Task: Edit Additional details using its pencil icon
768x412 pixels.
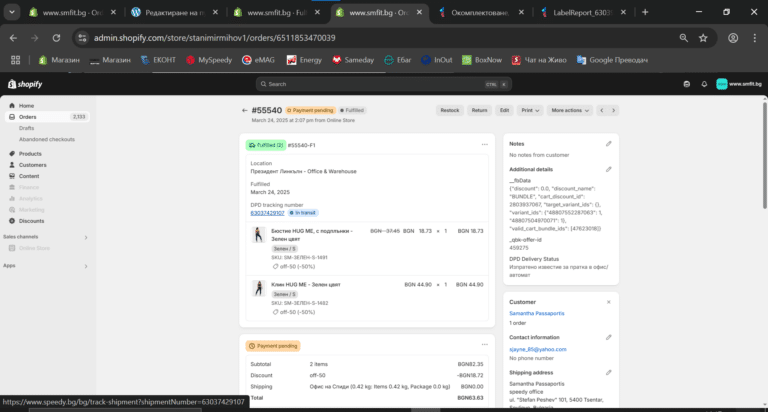Action: pos(608,169)
